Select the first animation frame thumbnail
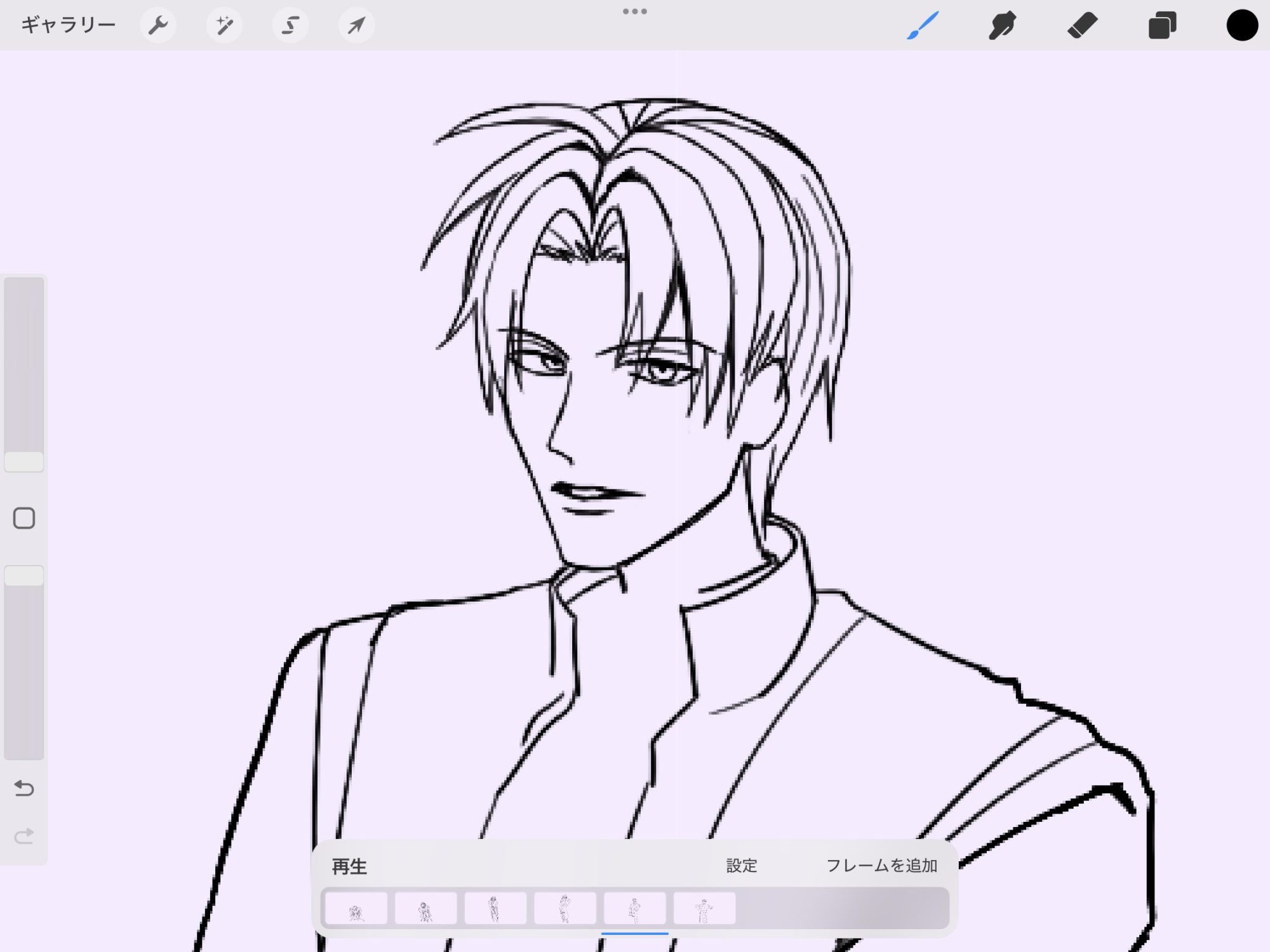1270x952 pixels. [356, 908]
